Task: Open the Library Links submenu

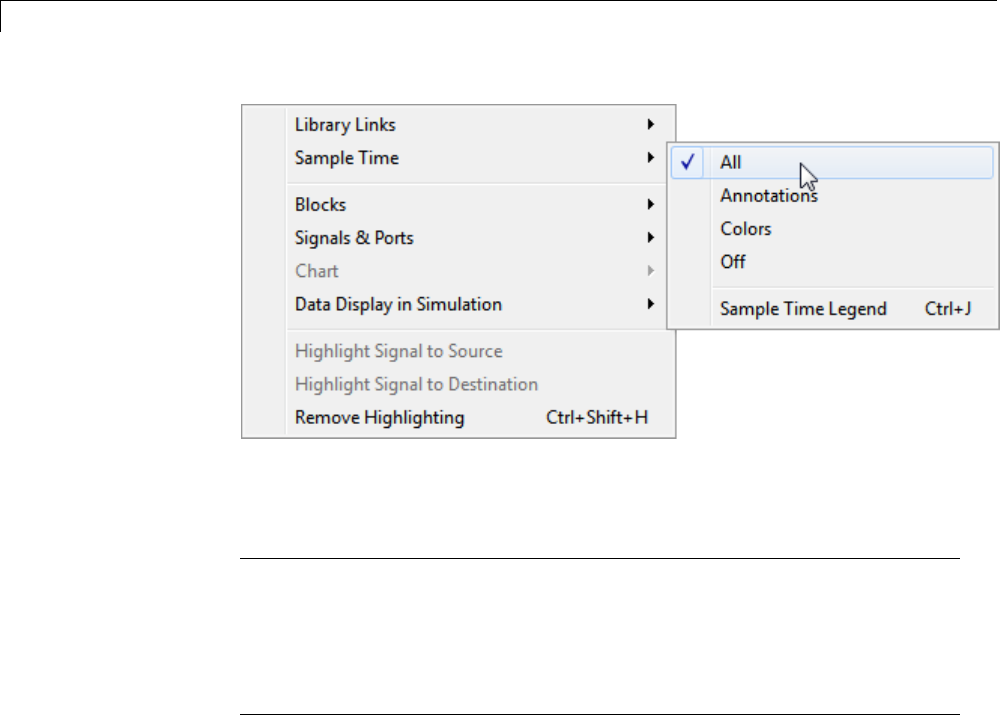Action: (x=345, y=125)
